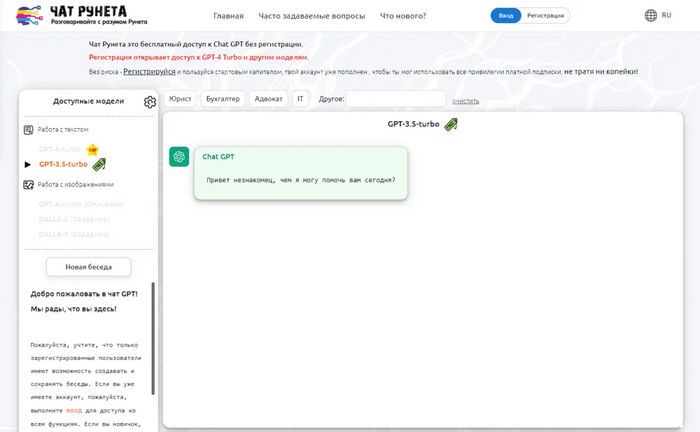Viewport: 700px width, 432px height.
Task: Go to Главная page
Action: [x=228, y=16]
